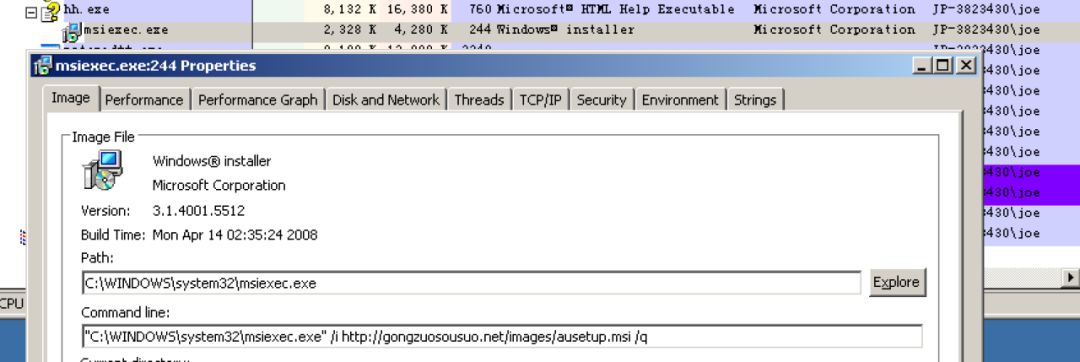Click the Windows installer image file icon

click(x=103, y=170)
